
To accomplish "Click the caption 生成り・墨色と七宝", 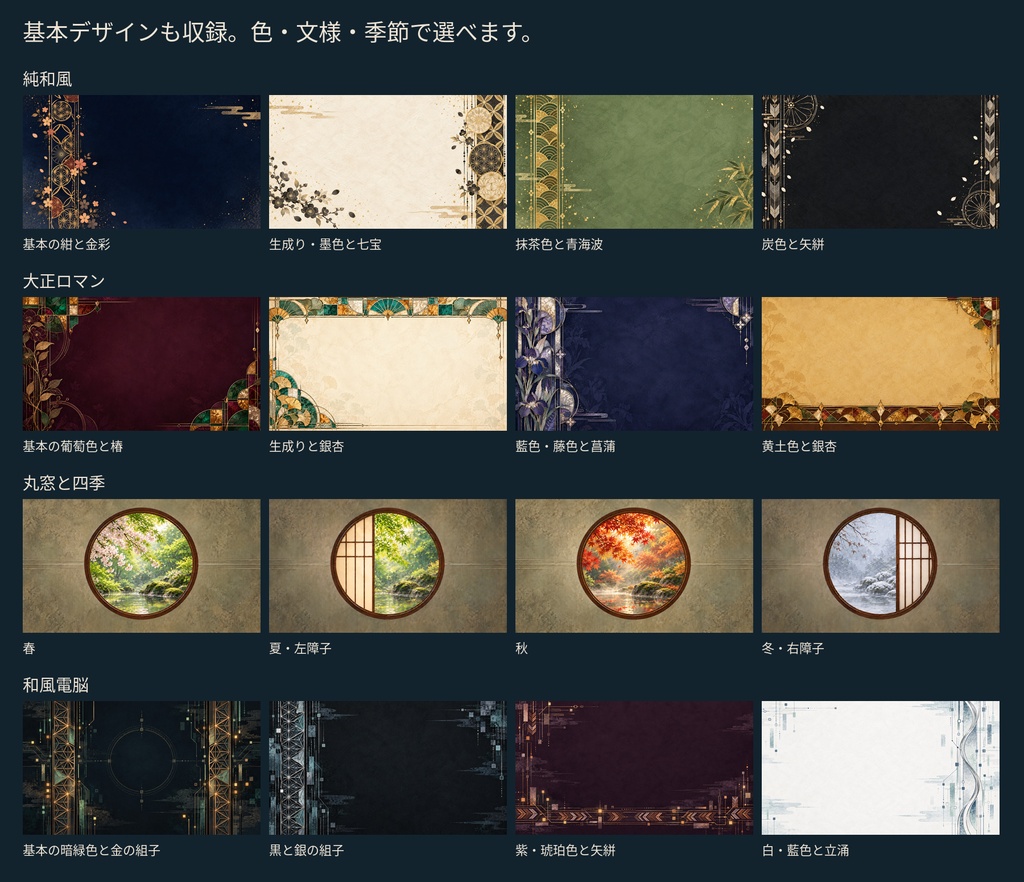I will 325,244.
